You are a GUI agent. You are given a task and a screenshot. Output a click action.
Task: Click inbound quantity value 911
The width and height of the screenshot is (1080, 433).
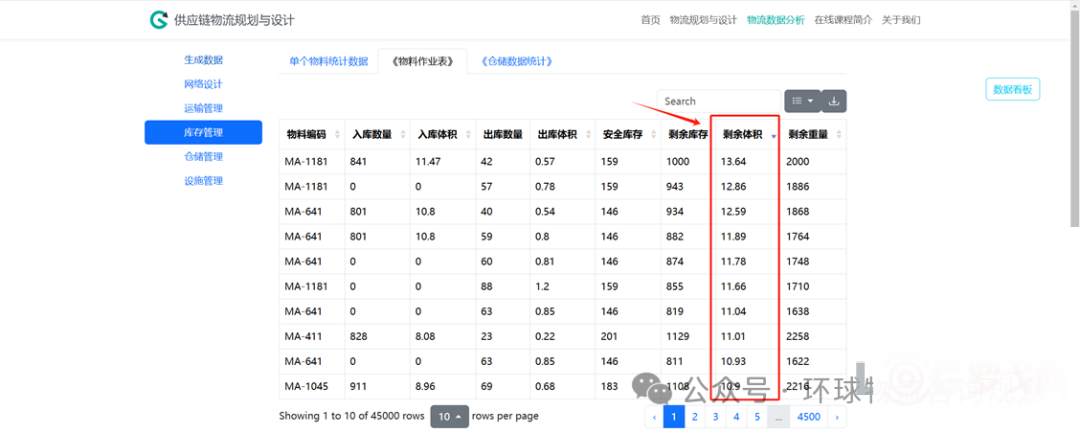pyautogui.click(x=359, y=386)
